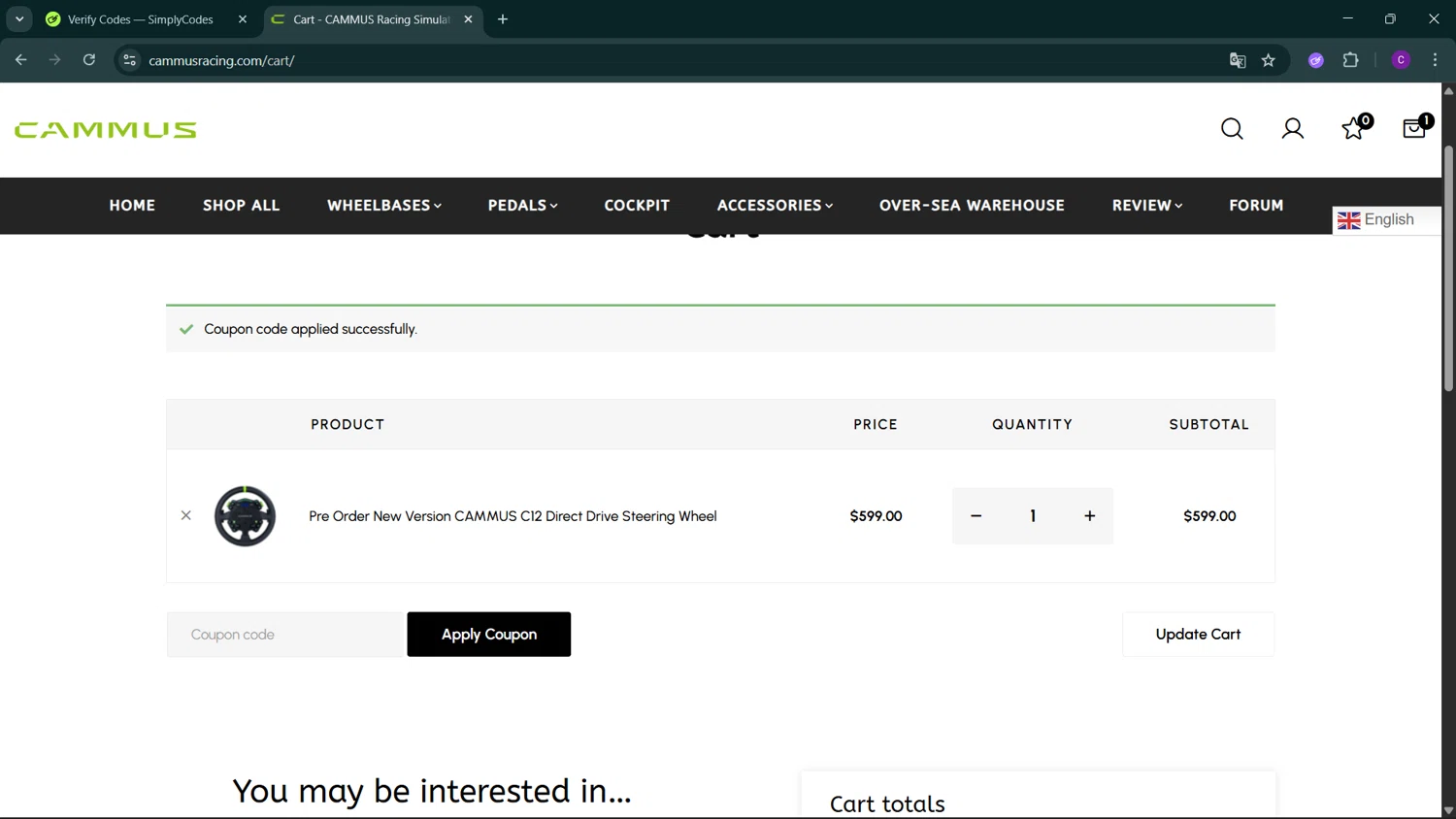Go back to previous page
Viewport: 1456px width, 819px height.
(x=21, y=60)
